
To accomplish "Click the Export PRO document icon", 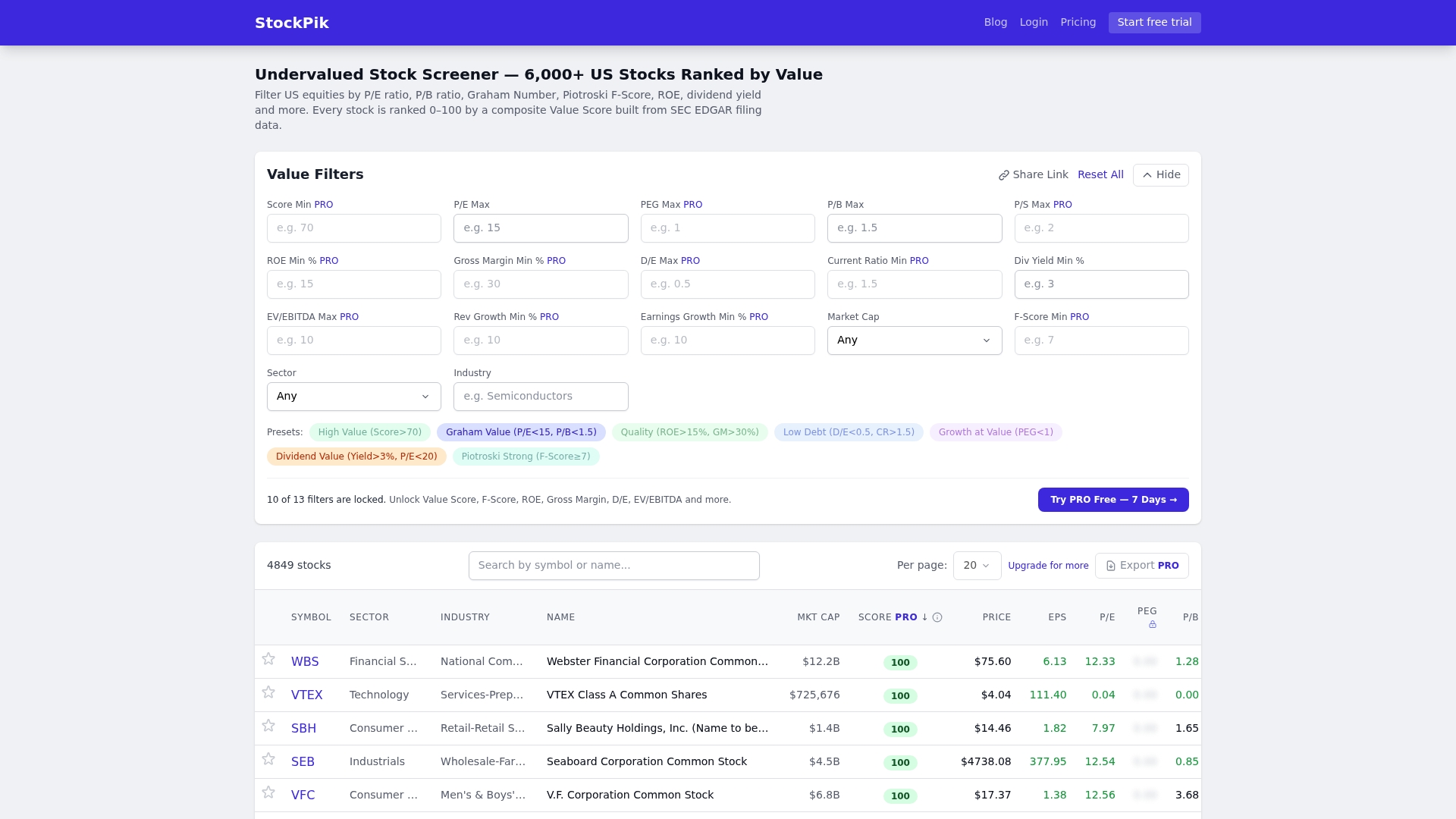I will (x=1111, y=566).
